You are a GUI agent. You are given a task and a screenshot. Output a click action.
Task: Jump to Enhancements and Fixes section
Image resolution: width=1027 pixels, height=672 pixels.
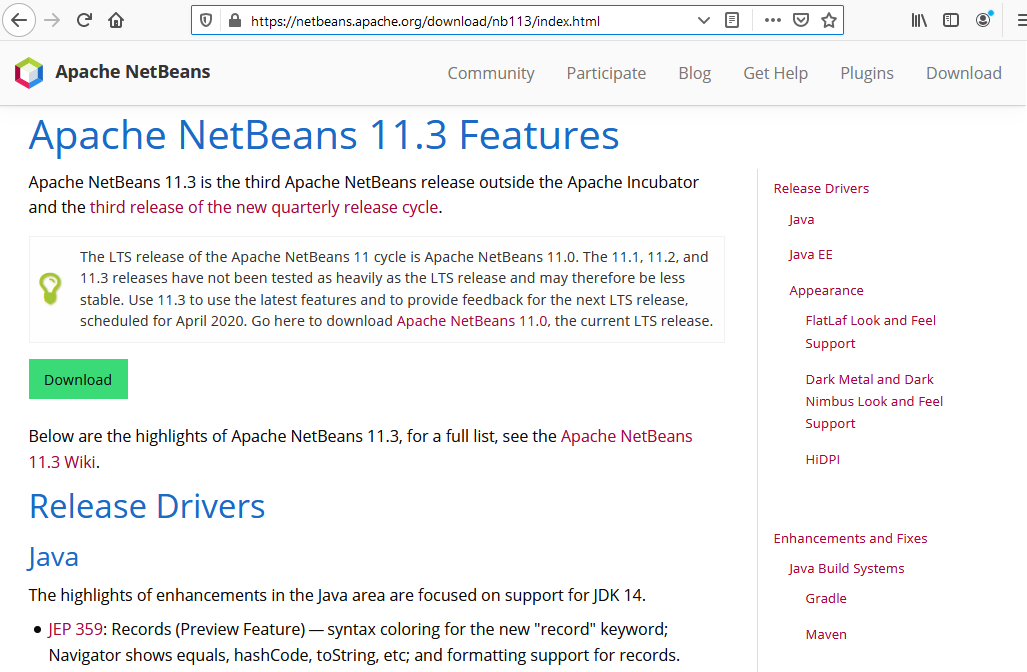850,538
